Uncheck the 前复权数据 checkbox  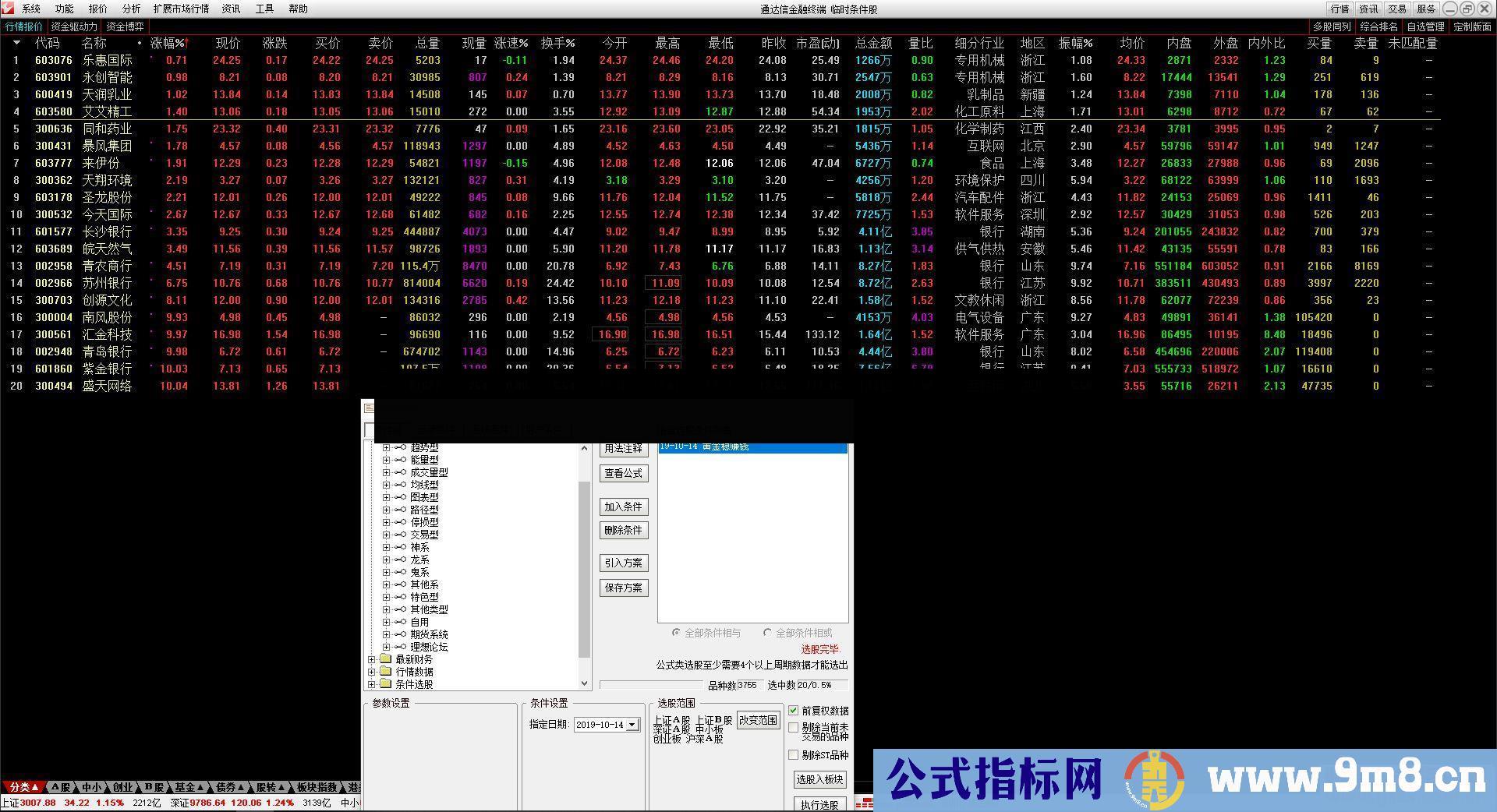click(x=795, y=711)
